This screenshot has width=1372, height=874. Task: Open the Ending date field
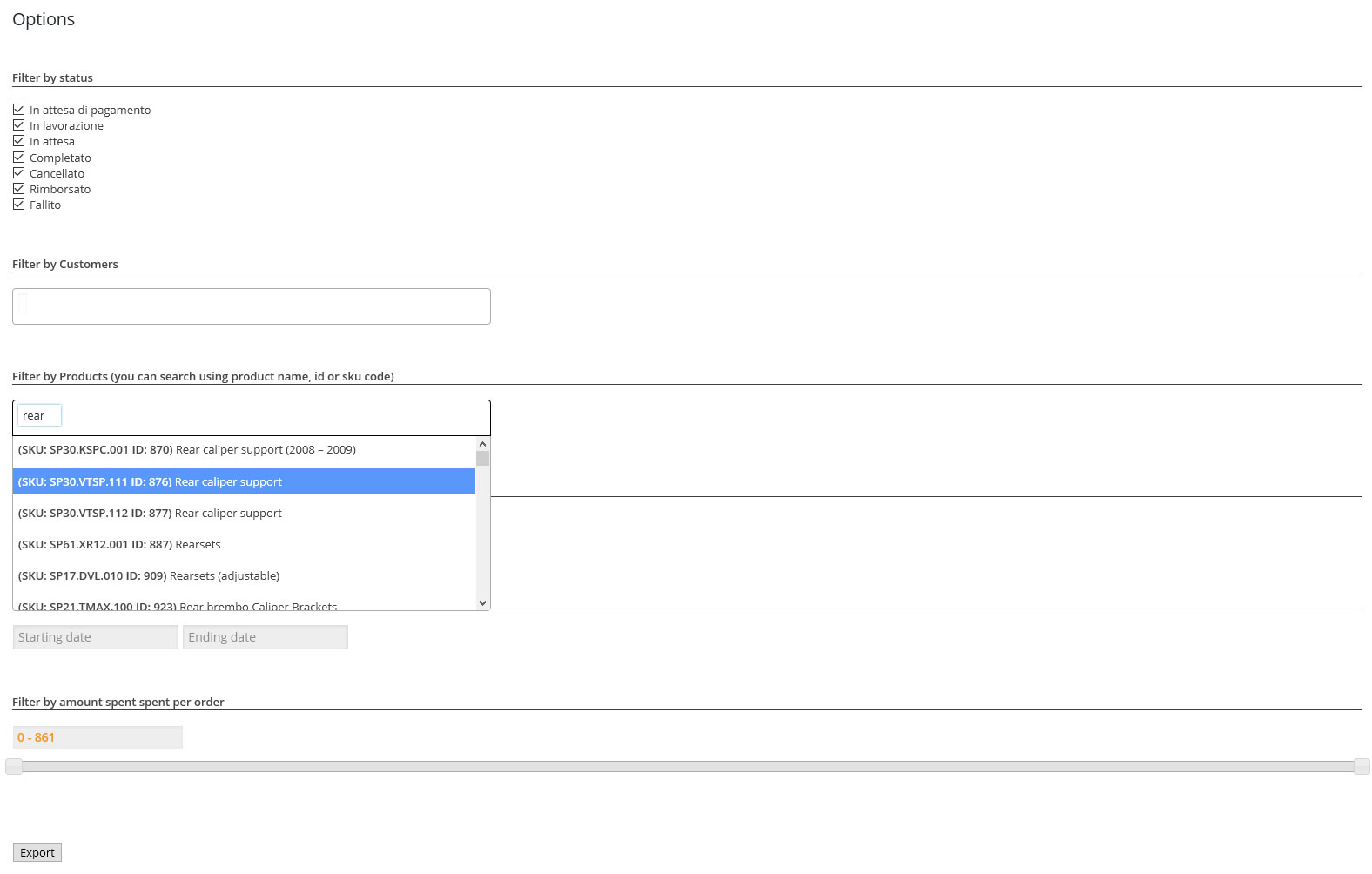[265, 637]
